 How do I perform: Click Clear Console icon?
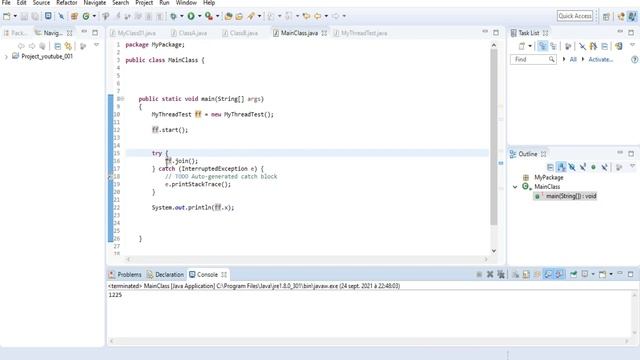click(516, 274)
